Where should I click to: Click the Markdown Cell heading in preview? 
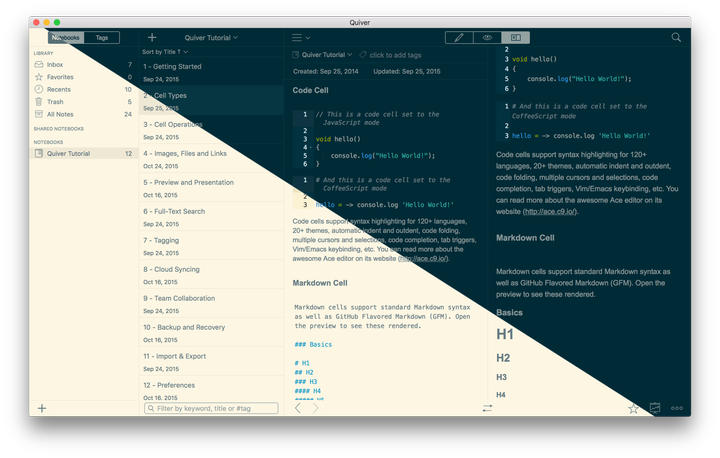pos(525,238)
